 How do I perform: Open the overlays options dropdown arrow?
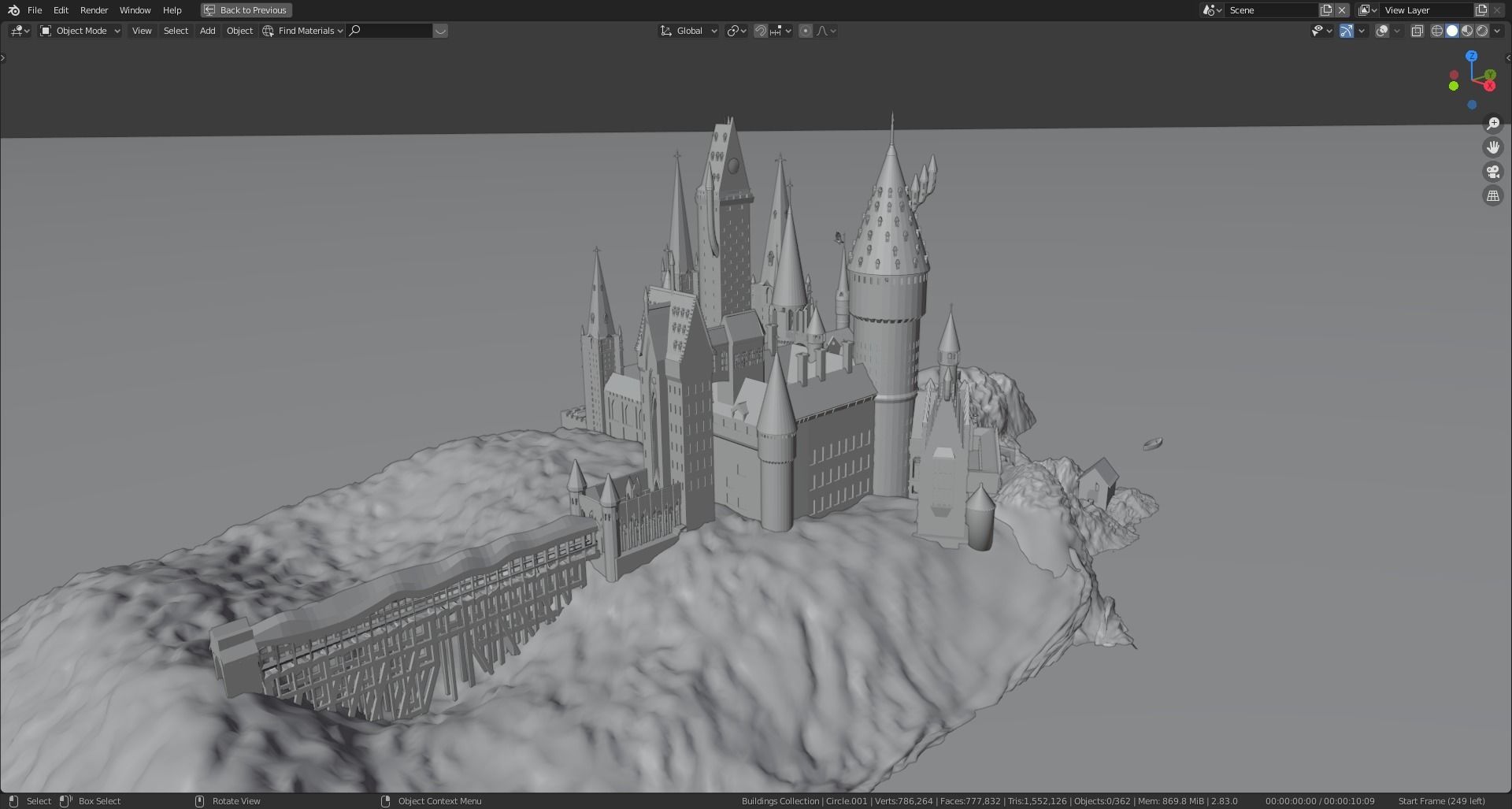tap(1397, 31)
